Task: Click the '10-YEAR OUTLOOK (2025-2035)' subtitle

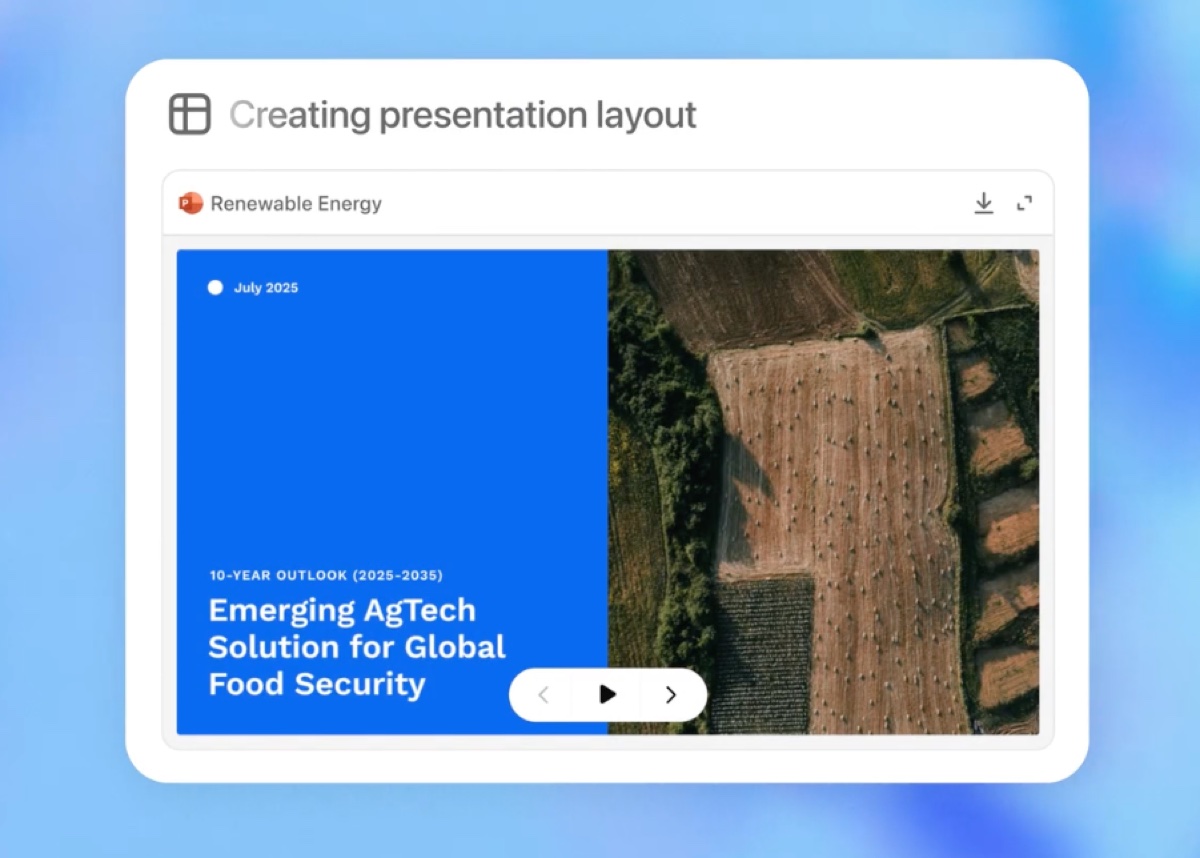Action: click(x=326, y=575)
